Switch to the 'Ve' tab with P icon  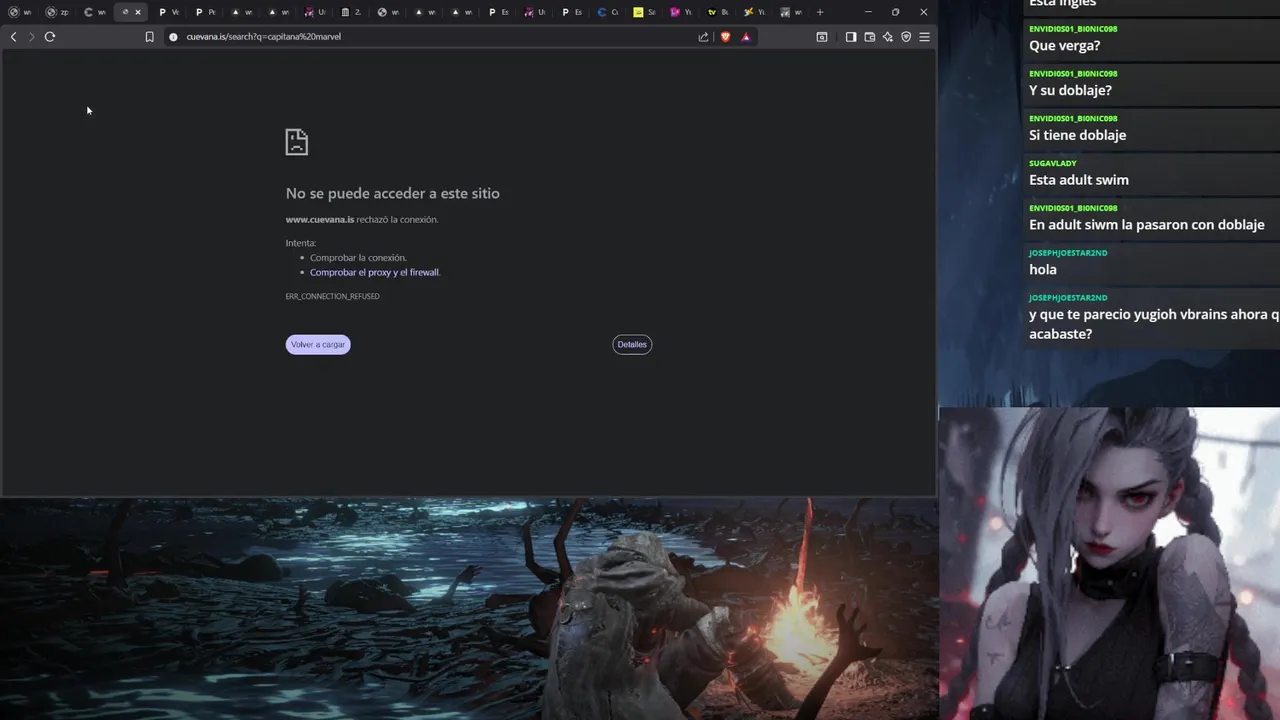(x=169, y=12)
